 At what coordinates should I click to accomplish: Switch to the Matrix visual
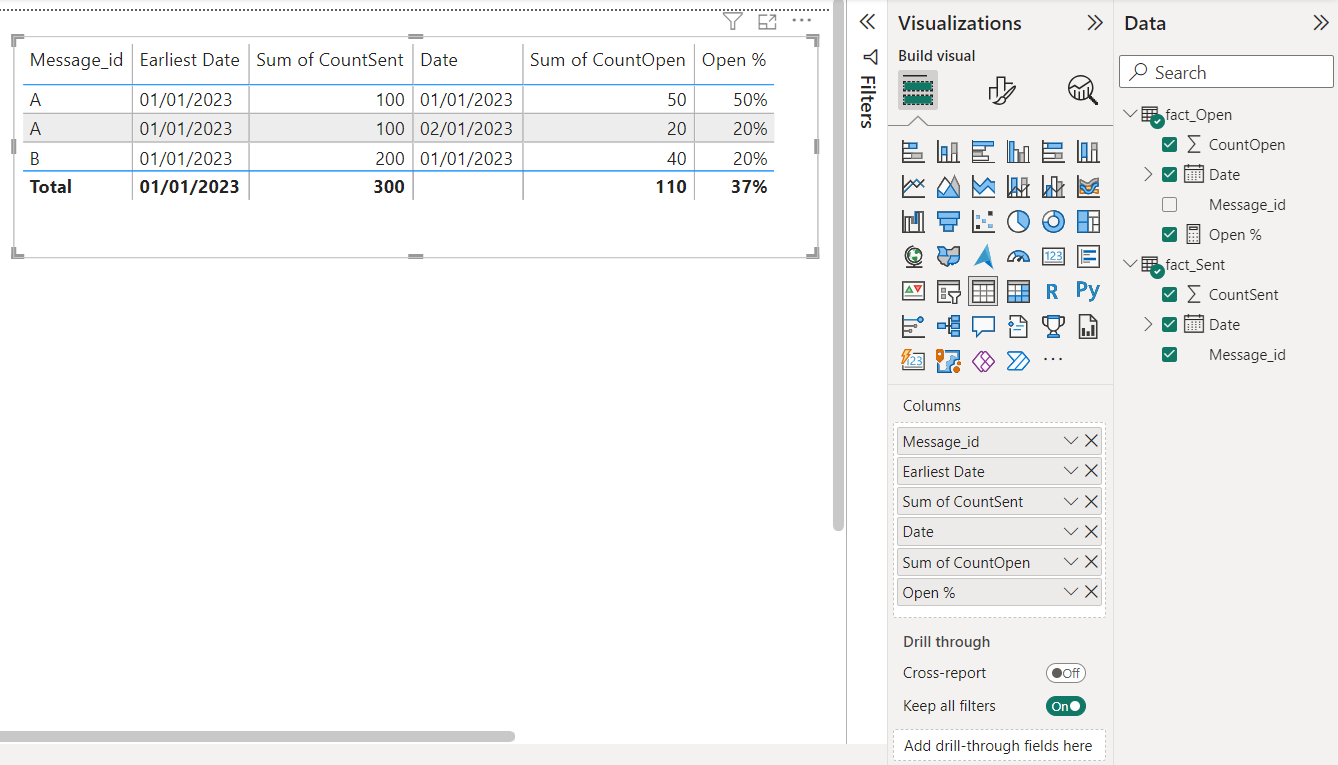tap(1018, 291)
